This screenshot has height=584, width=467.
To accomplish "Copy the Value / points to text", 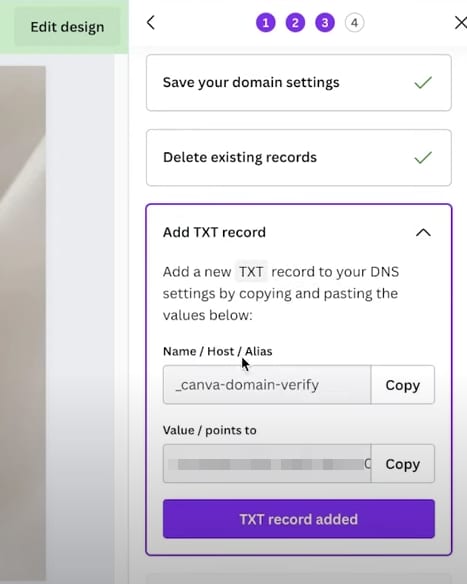I will click(x=403, y=464).
